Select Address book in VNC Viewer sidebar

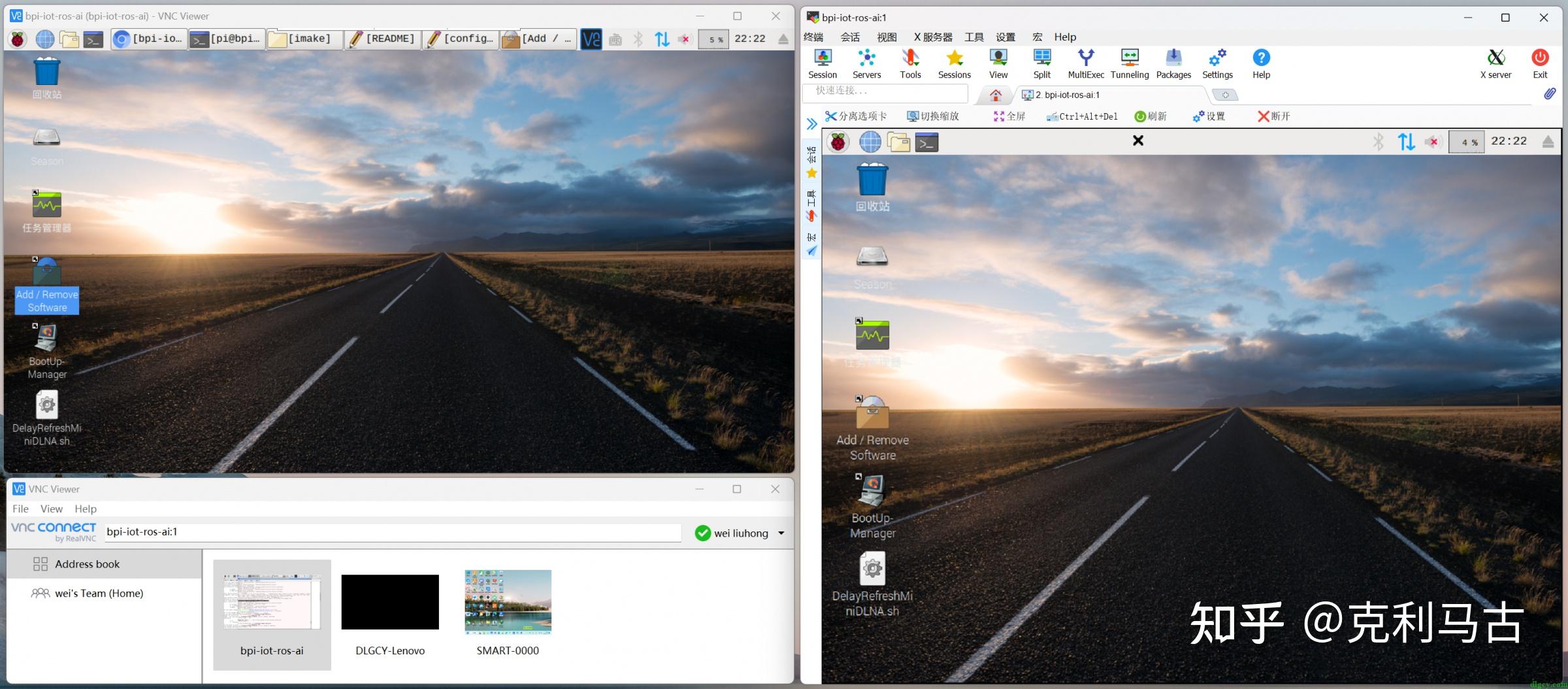pyautogui.click(x=105, y=564)
